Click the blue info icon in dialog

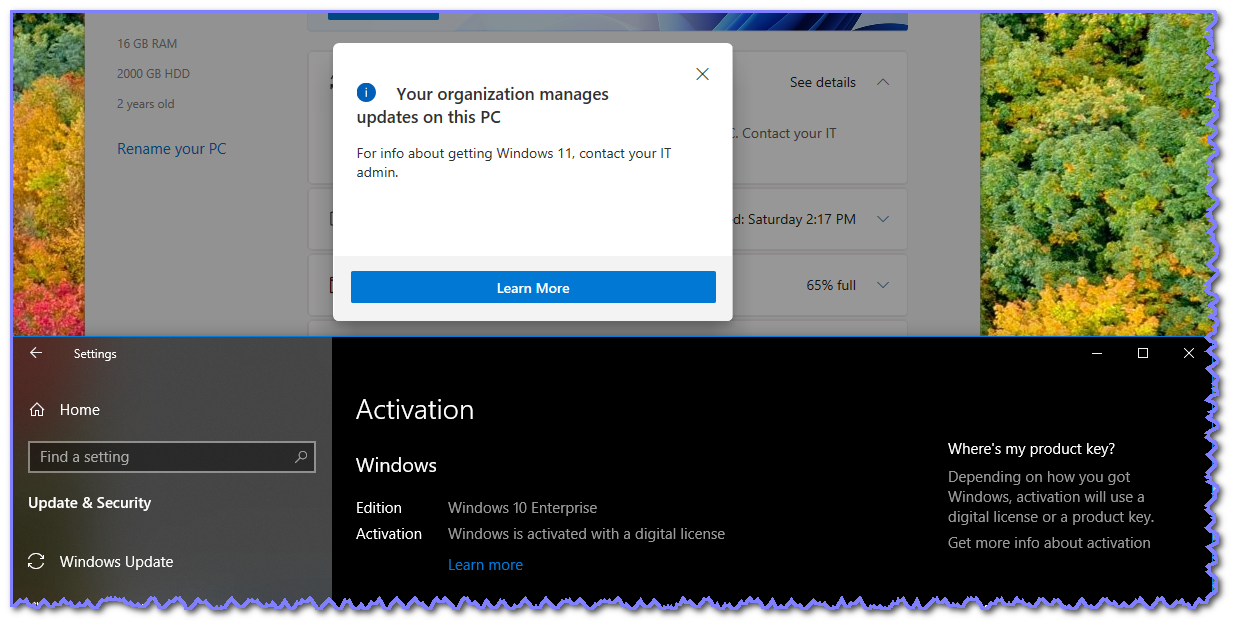[x=366, y=93]
